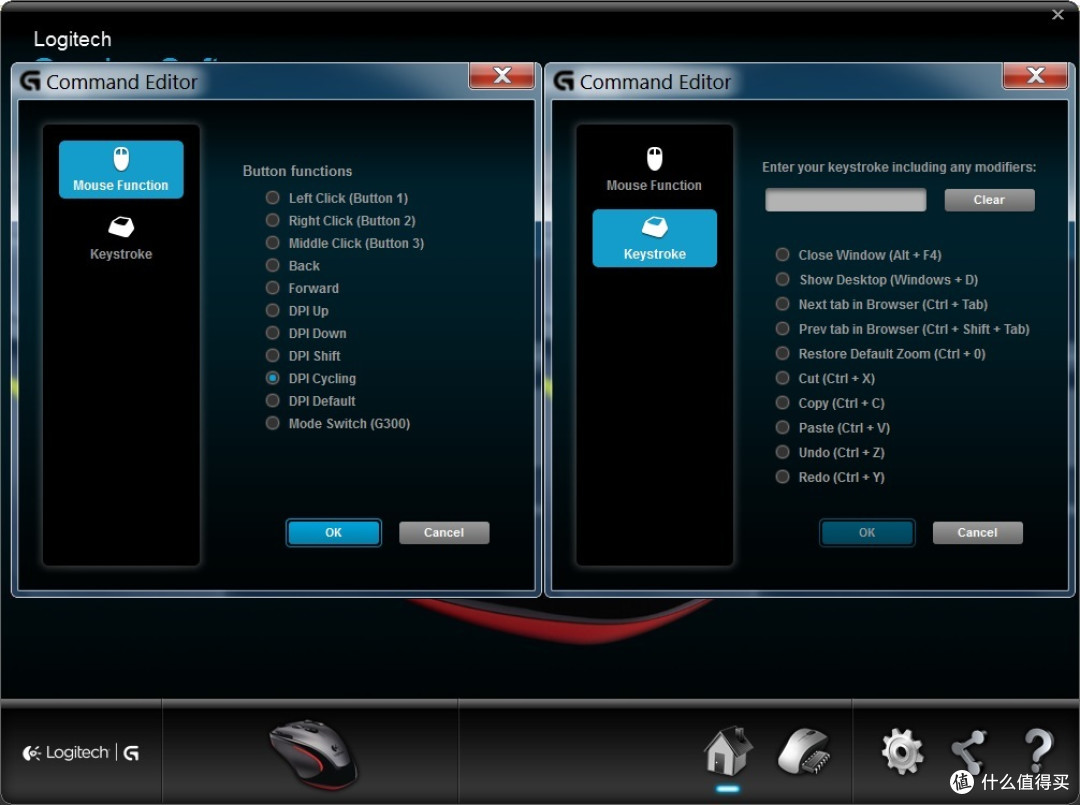1080x805 pixels.
Task: Choose Middle Click (Button 3) radio option
Action: point(273,243)
